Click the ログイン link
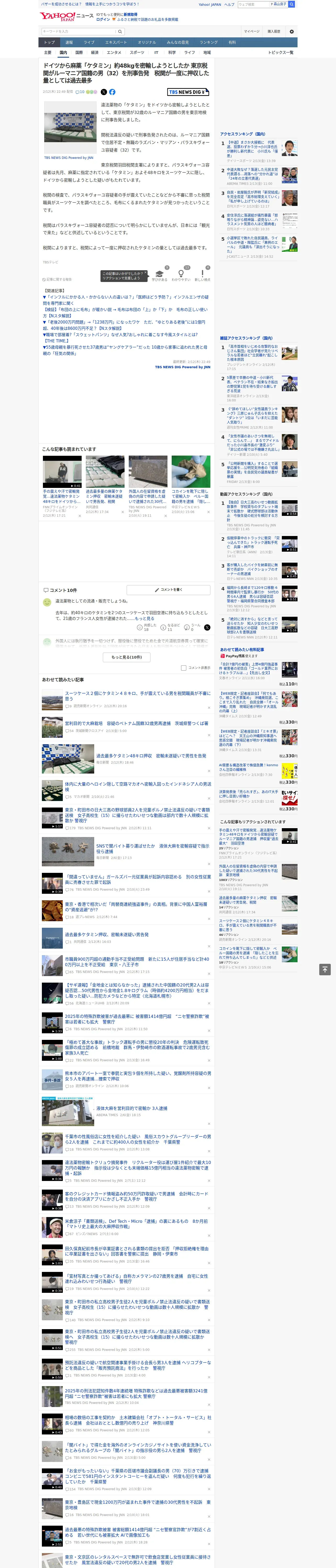Screen dimensions: 336x1568 [103, 20]
